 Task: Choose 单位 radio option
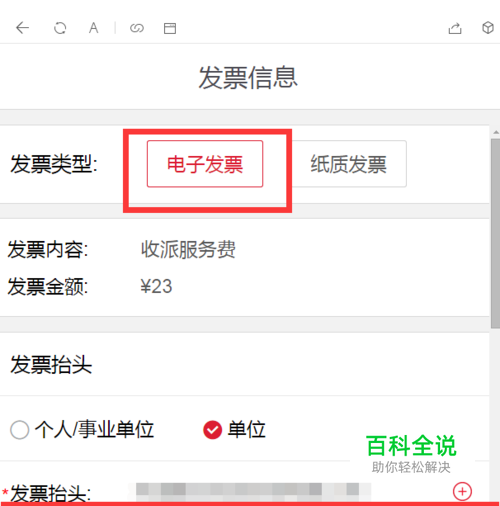pyautogui.click(x=212, y=430)
